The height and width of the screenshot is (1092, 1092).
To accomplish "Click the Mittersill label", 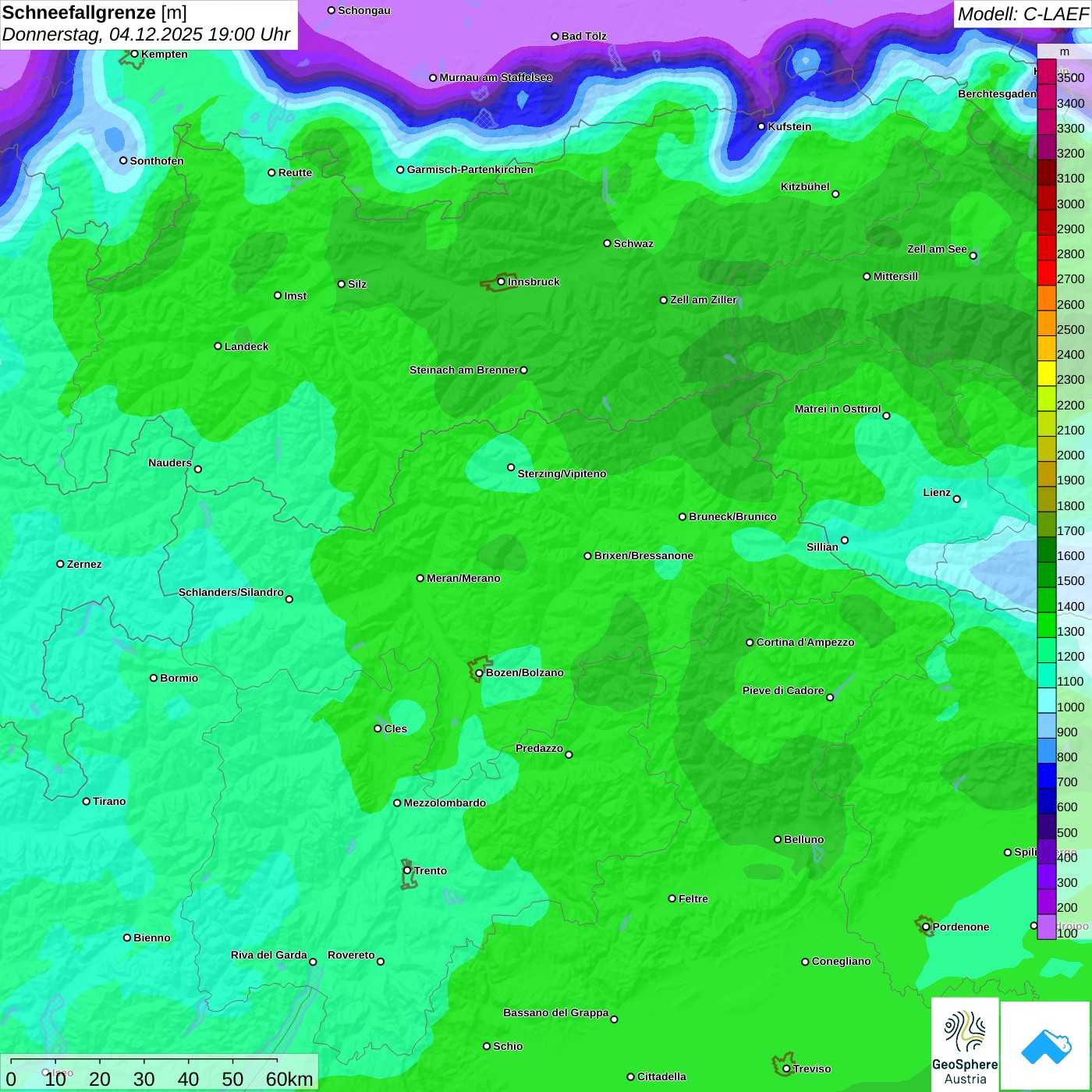I will pos(895,276).
